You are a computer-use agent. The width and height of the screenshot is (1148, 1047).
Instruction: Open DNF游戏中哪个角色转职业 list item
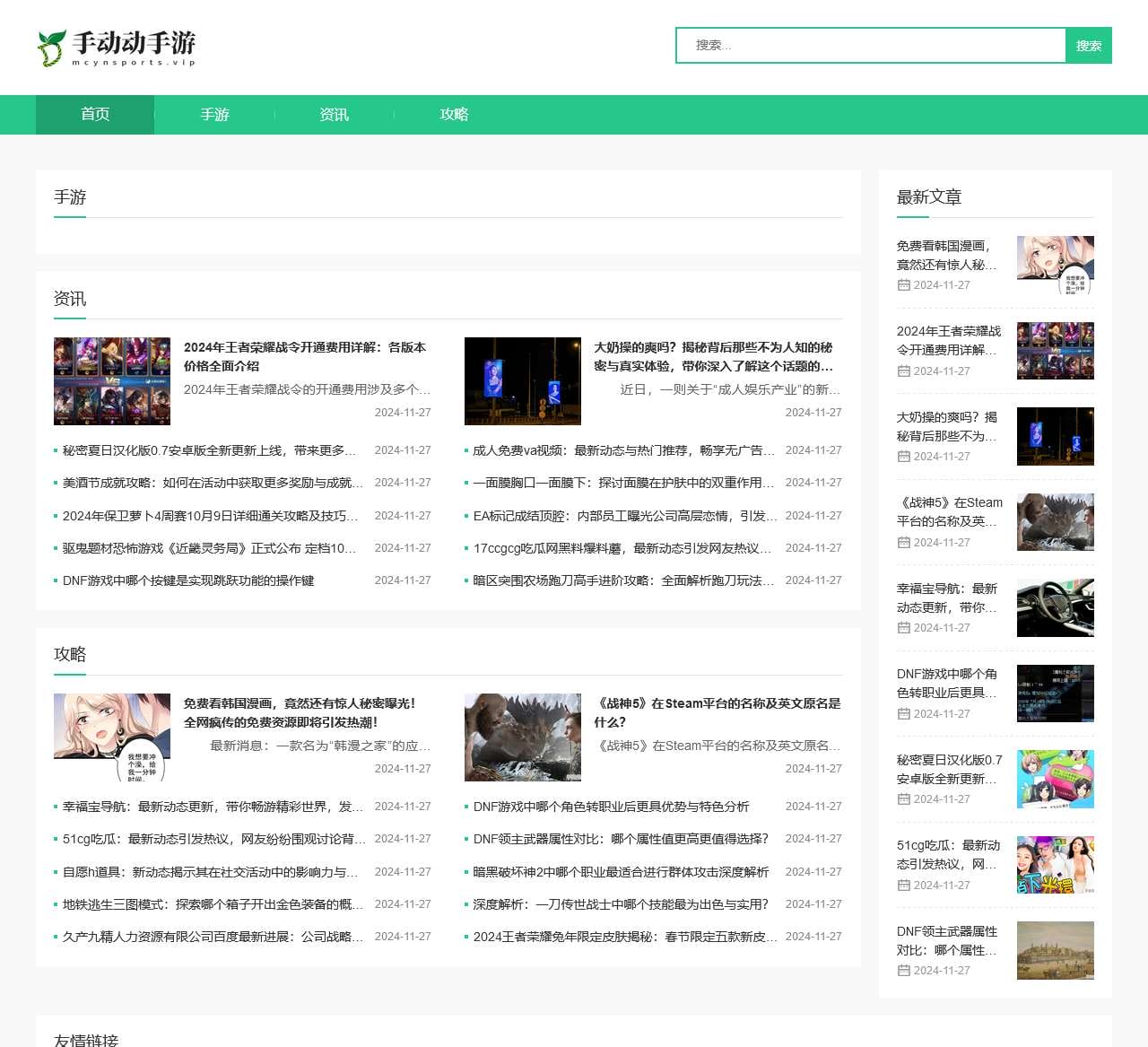coord(612,807)
